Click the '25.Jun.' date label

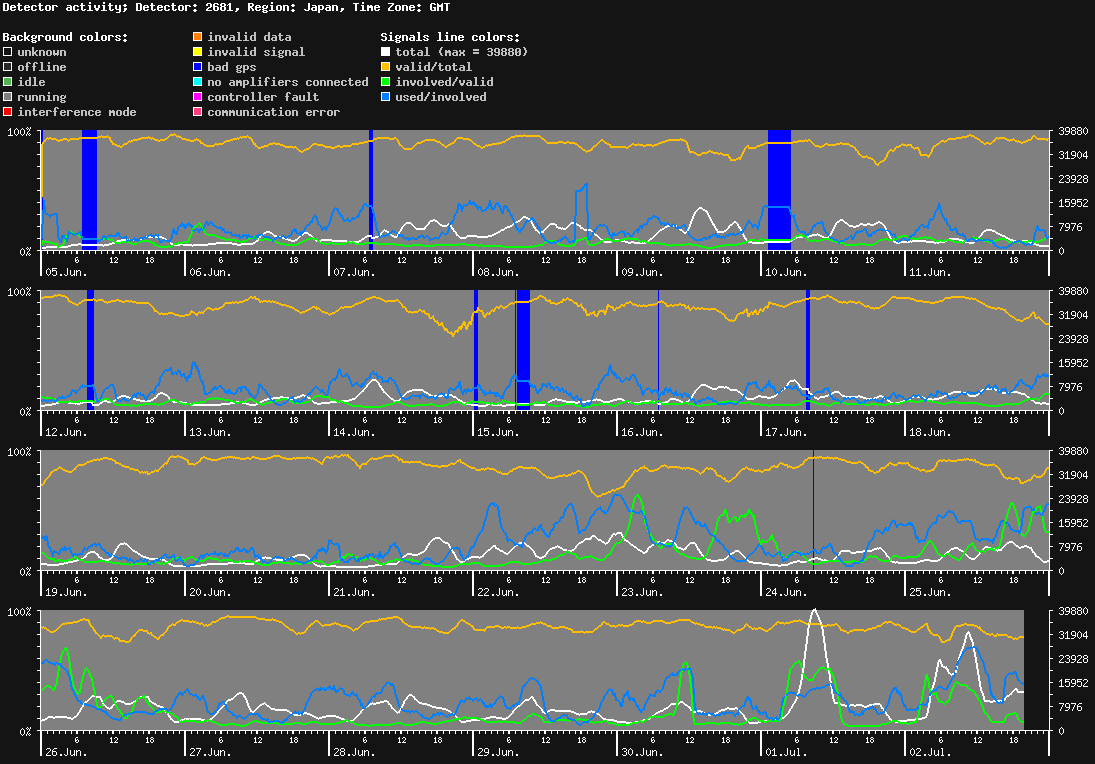click(x=929, y=592)
